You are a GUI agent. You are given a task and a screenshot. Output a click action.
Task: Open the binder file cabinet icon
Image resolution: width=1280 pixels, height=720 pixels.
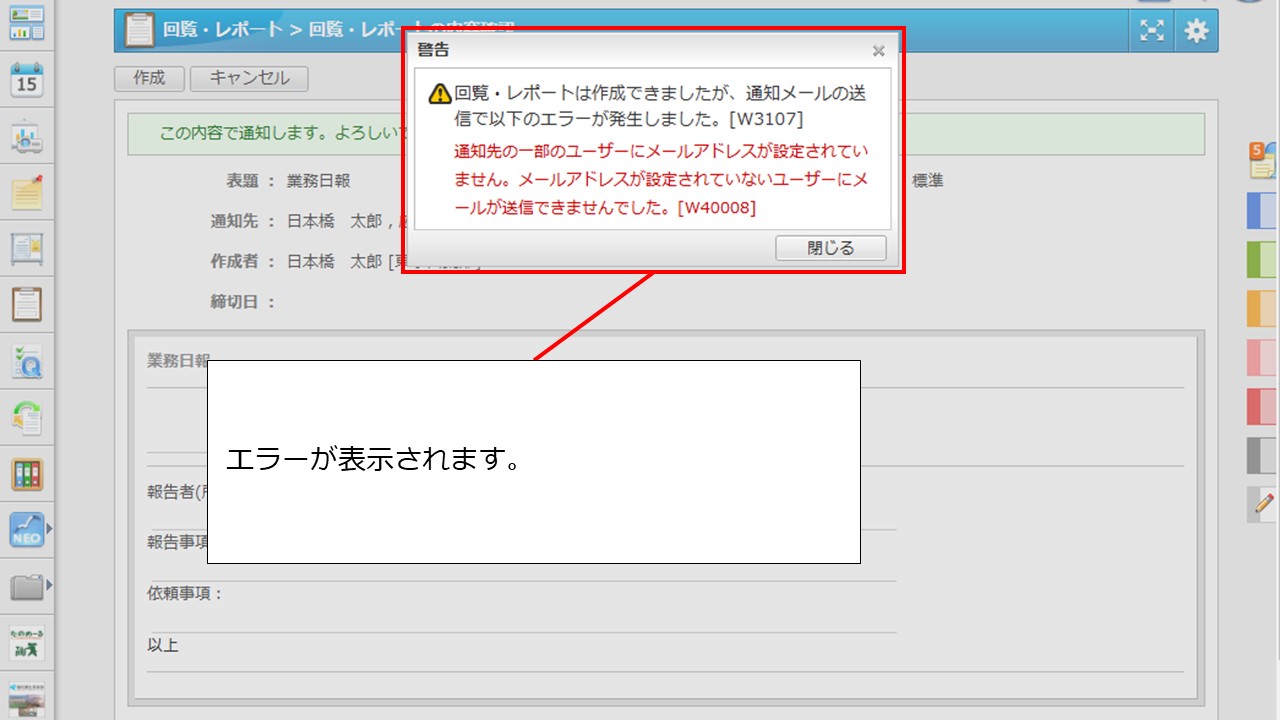click(27, 474)
